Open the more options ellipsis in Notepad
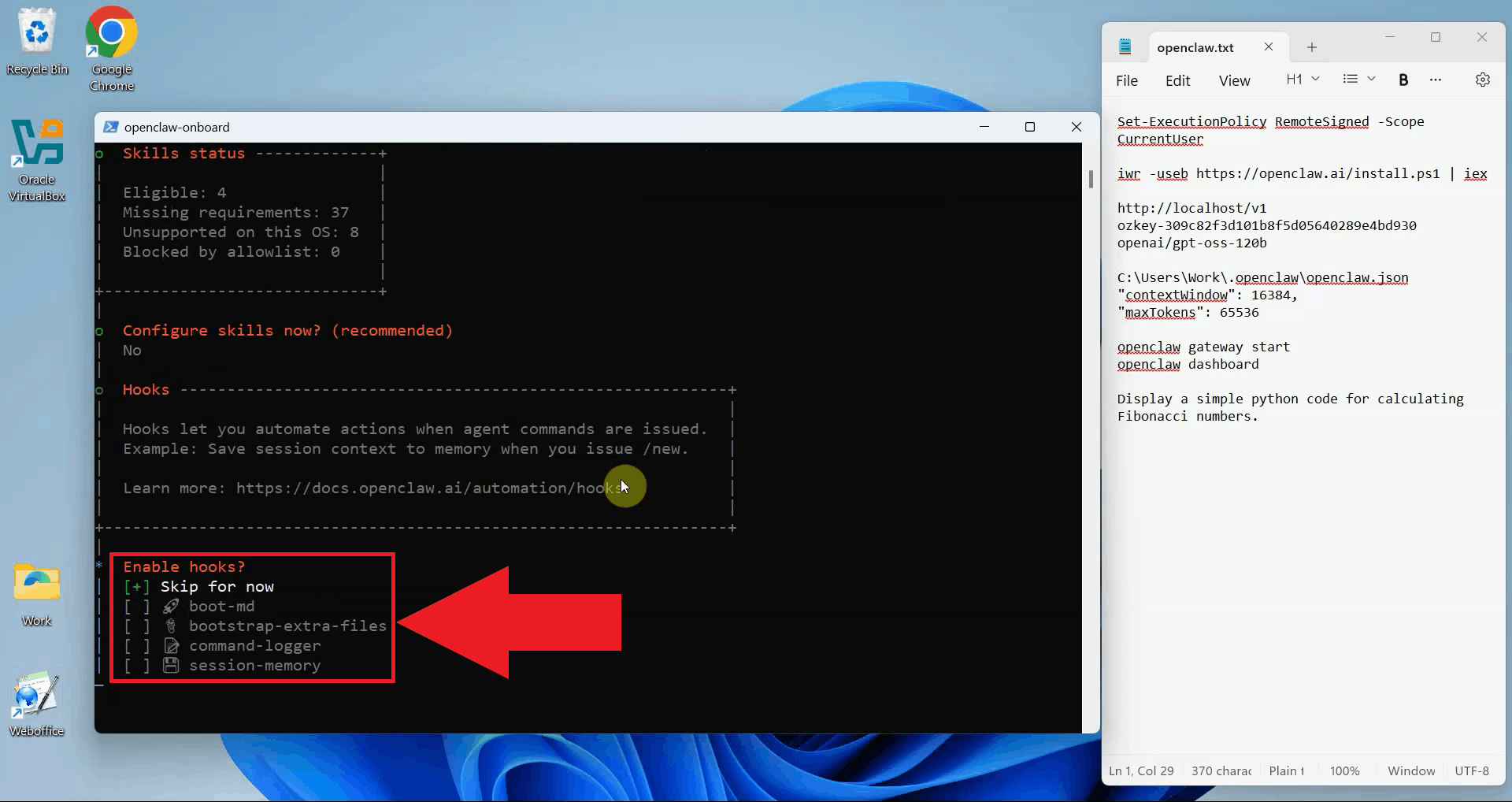Viewport: 1512px width, 802px height. click(x=1436, y=80)
